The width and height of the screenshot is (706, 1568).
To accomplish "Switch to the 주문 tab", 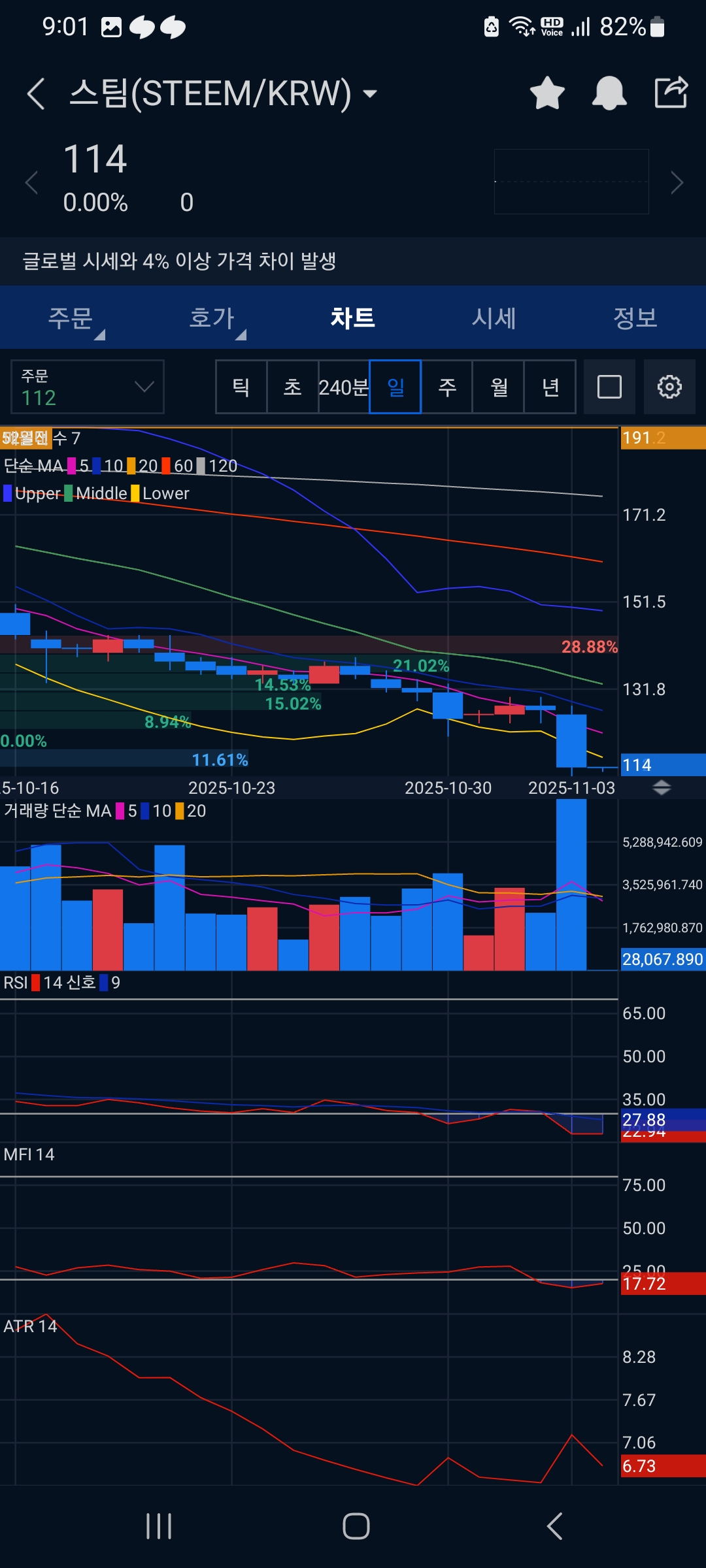I will tap(71, 318).
